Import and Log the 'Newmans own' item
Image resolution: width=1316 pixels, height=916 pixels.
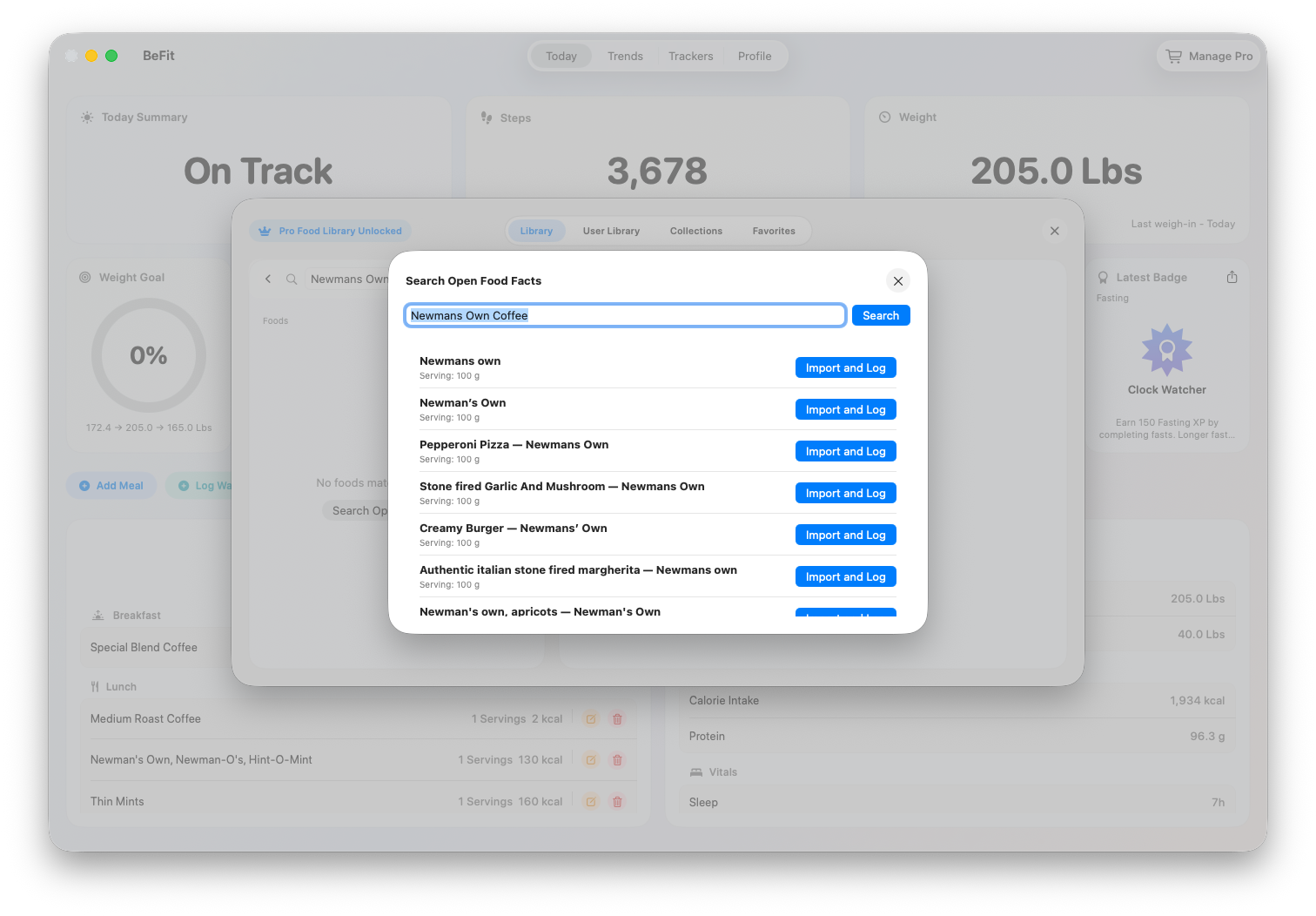pyautogui.click(x=846, y=367)
